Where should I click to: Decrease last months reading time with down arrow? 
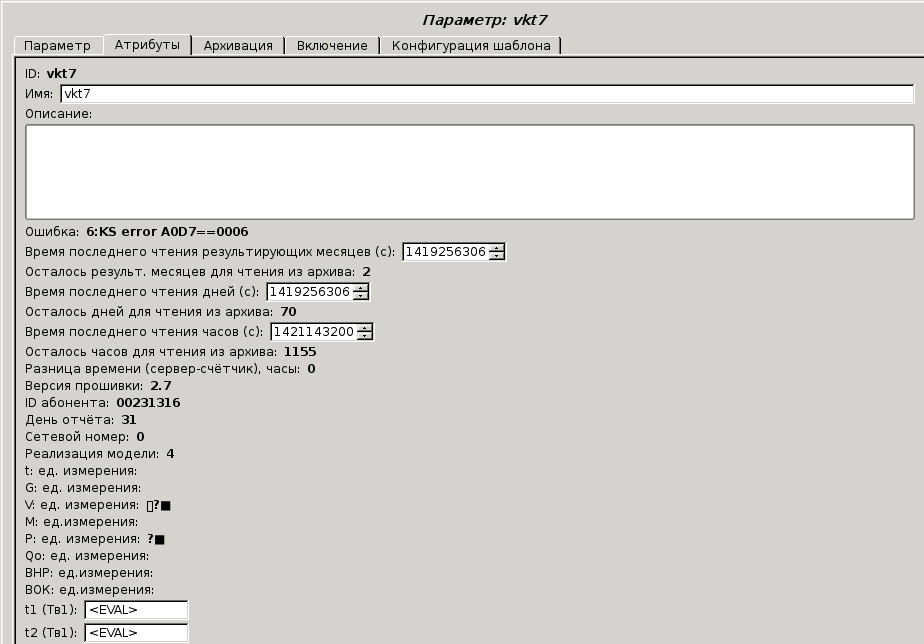click(497, 256)
